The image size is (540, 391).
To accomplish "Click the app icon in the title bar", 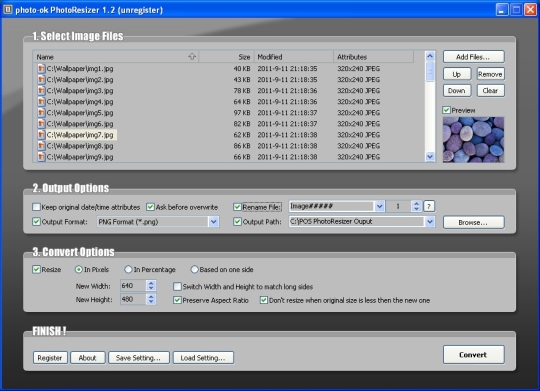I will 7,10.
